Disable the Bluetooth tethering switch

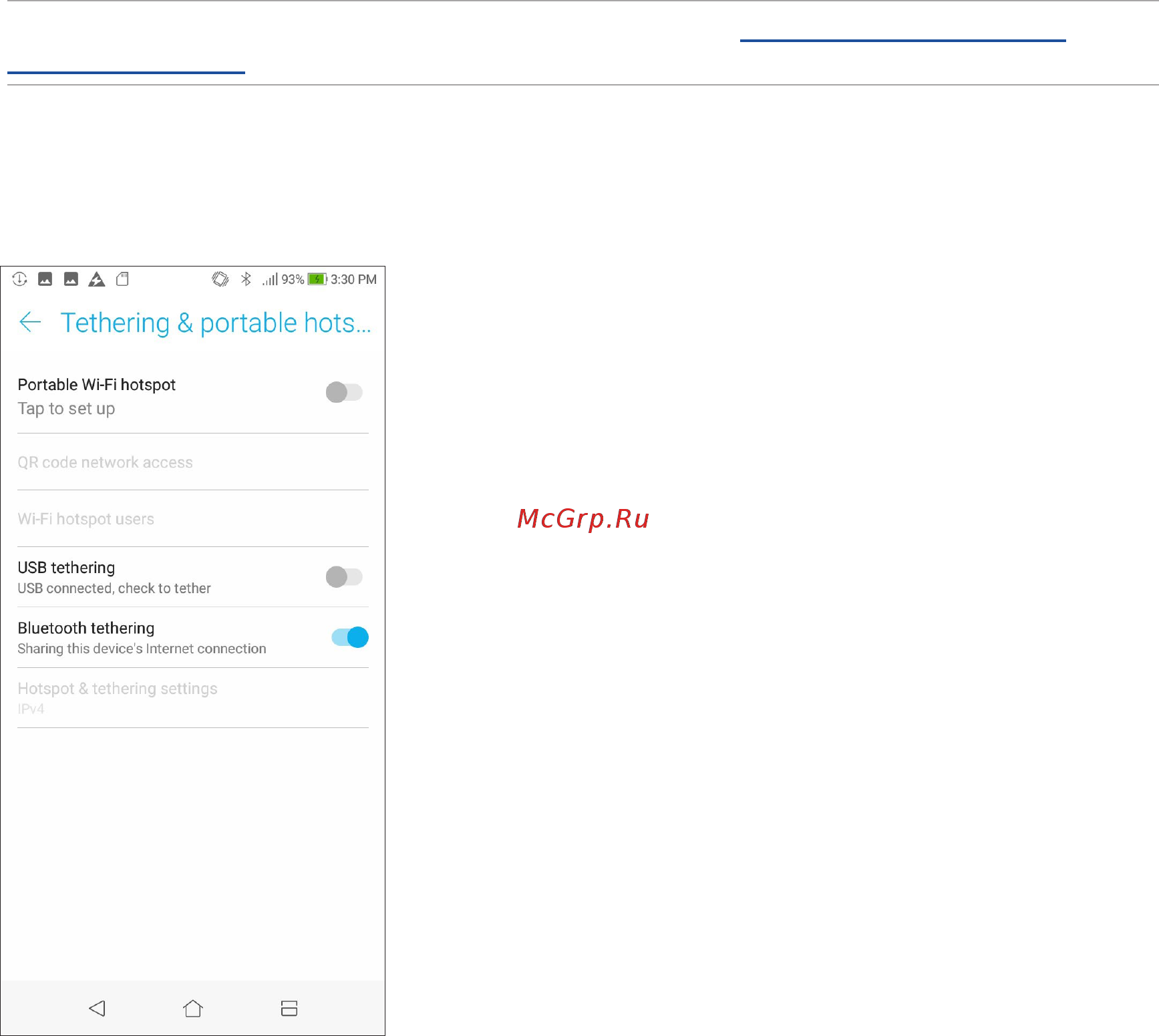[350, 637]
